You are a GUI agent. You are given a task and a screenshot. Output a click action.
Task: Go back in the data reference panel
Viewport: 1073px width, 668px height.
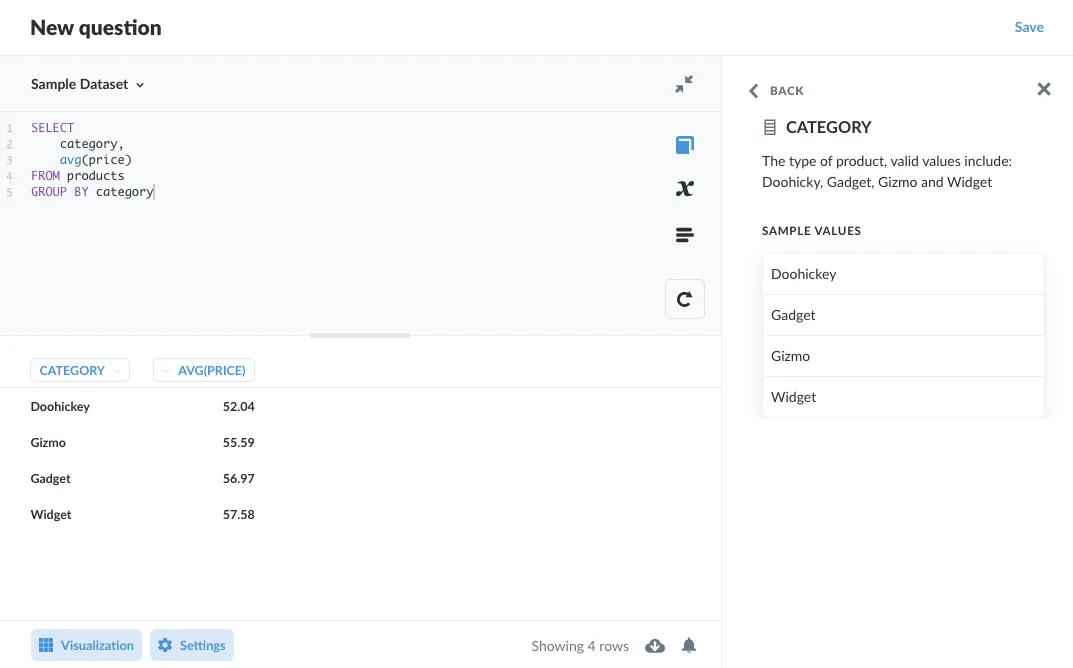775,90
